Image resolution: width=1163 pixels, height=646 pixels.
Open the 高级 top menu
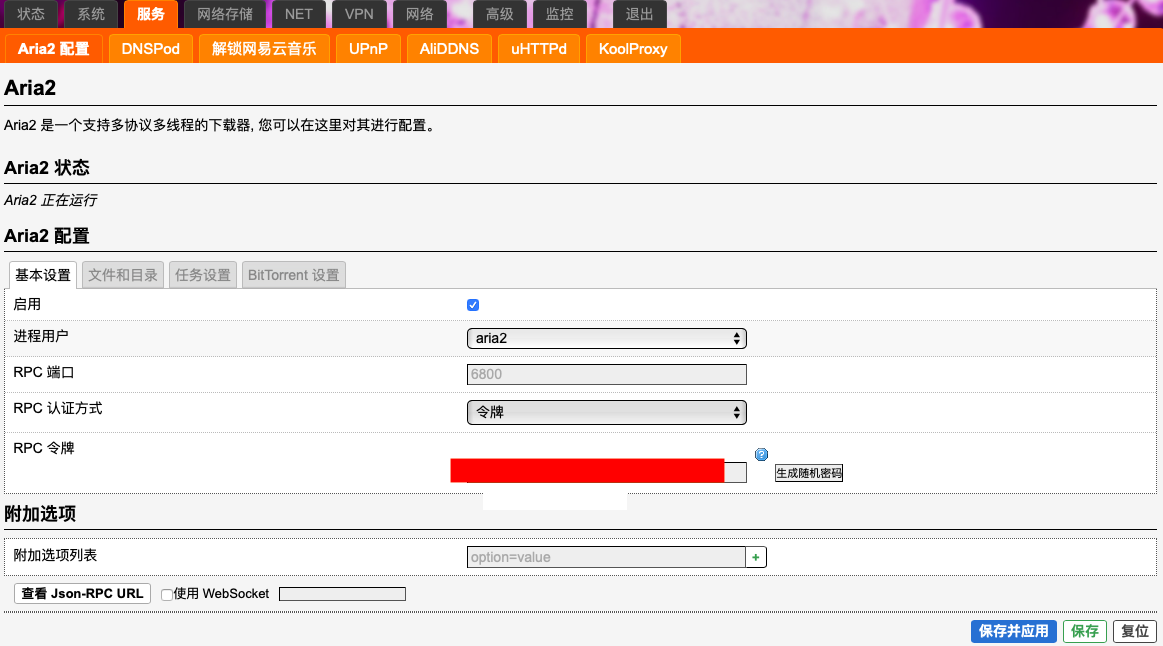[499, 14]
